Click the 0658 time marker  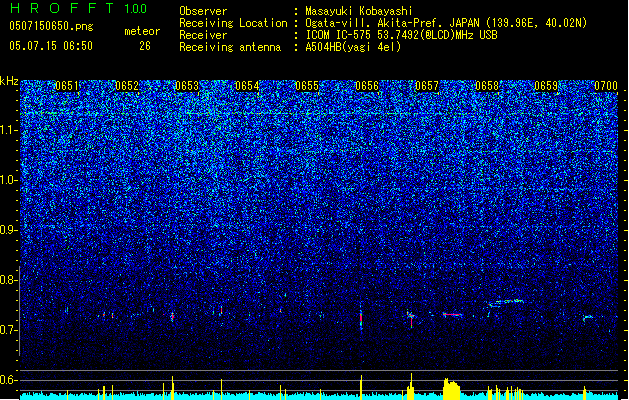tap(487, 86)
